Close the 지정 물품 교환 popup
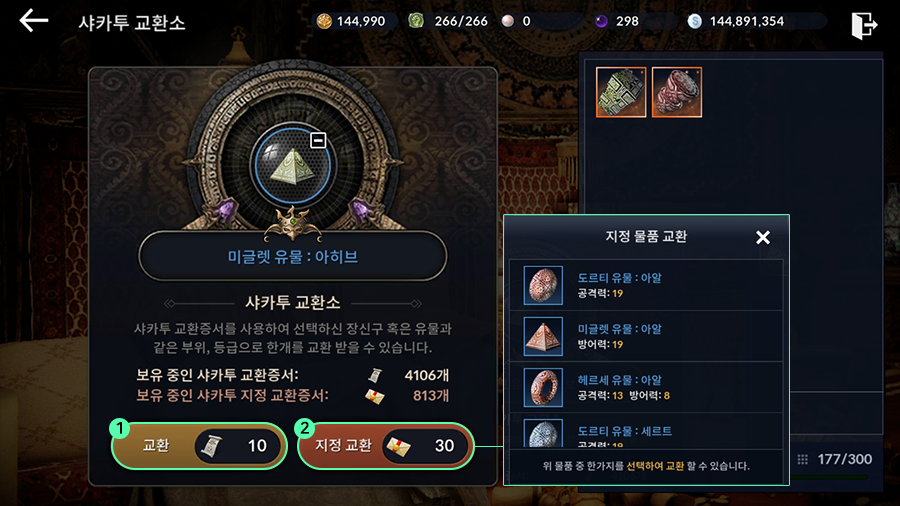This screenshot has width=900, height=506. (763, 238)
